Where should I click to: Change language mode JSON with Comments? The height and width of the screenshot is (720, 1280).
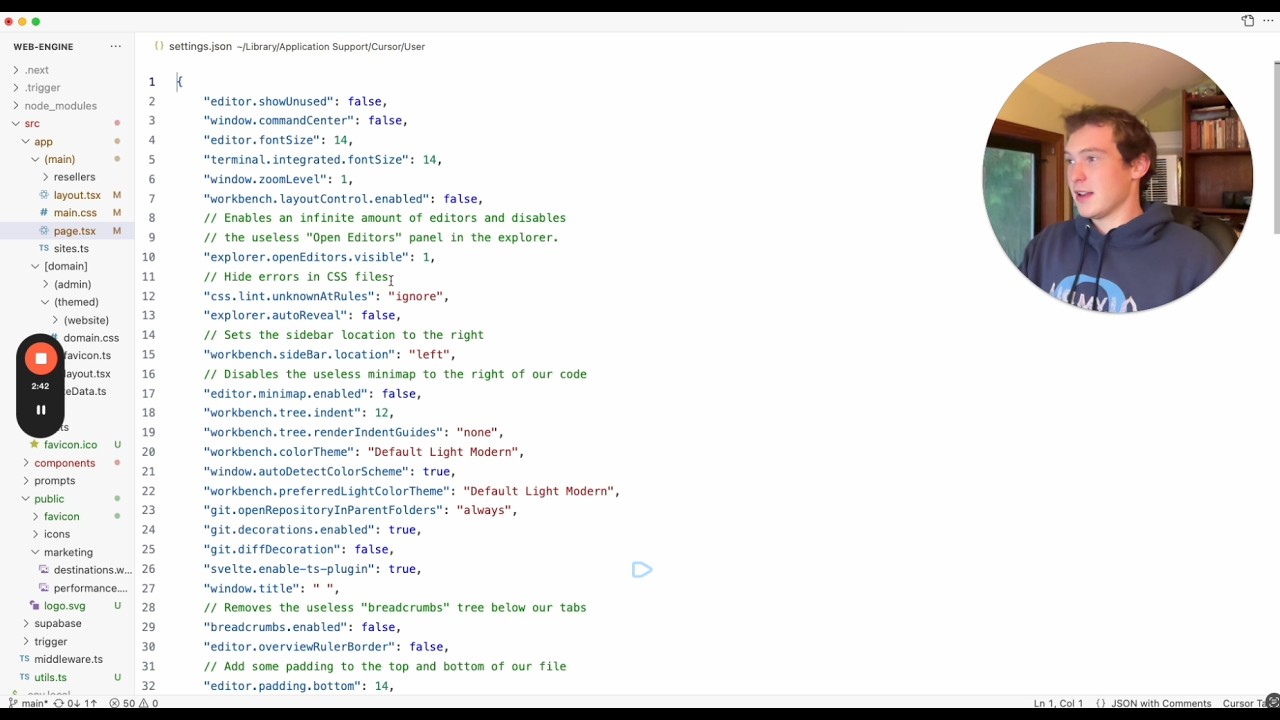click(1161, 703)
